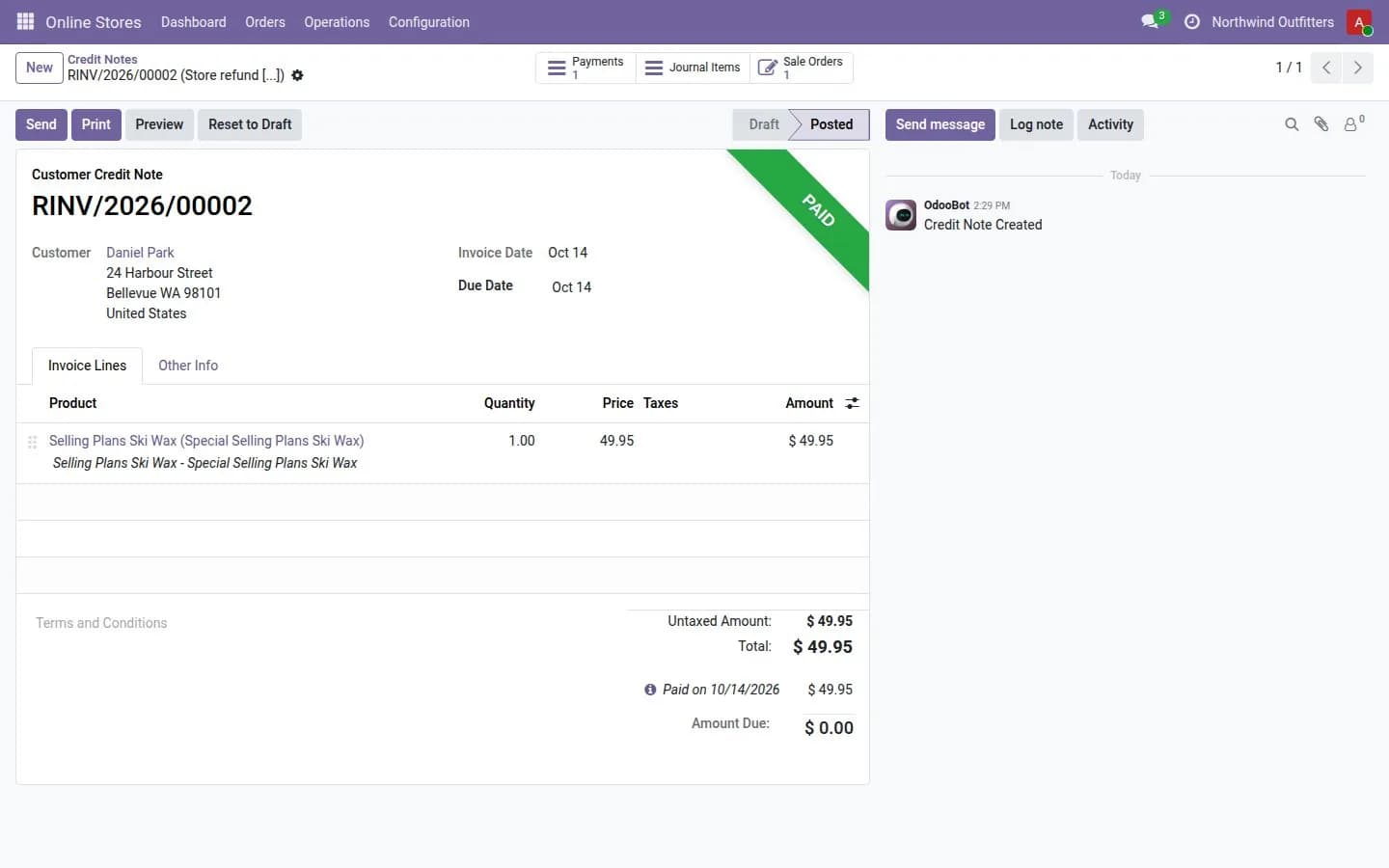Click the Send button

pyautogui.click(x=41, y=124)
